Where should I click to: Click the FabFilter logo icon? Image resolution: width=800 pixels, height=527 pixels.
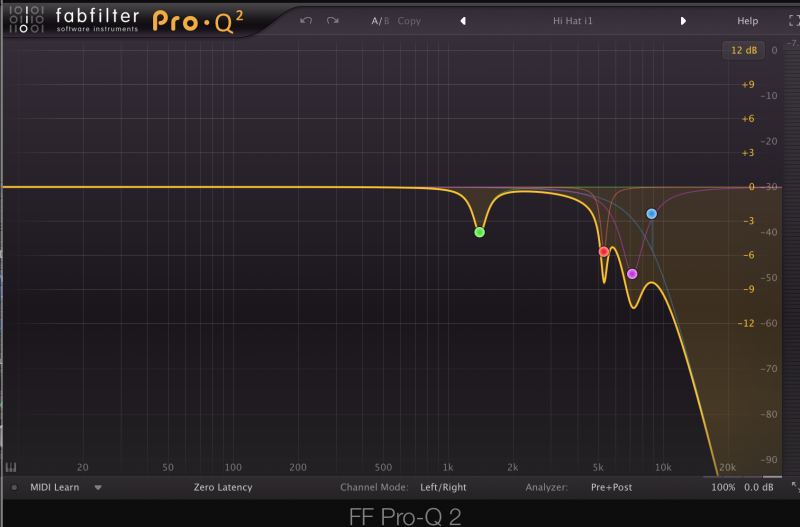[27, 20]
